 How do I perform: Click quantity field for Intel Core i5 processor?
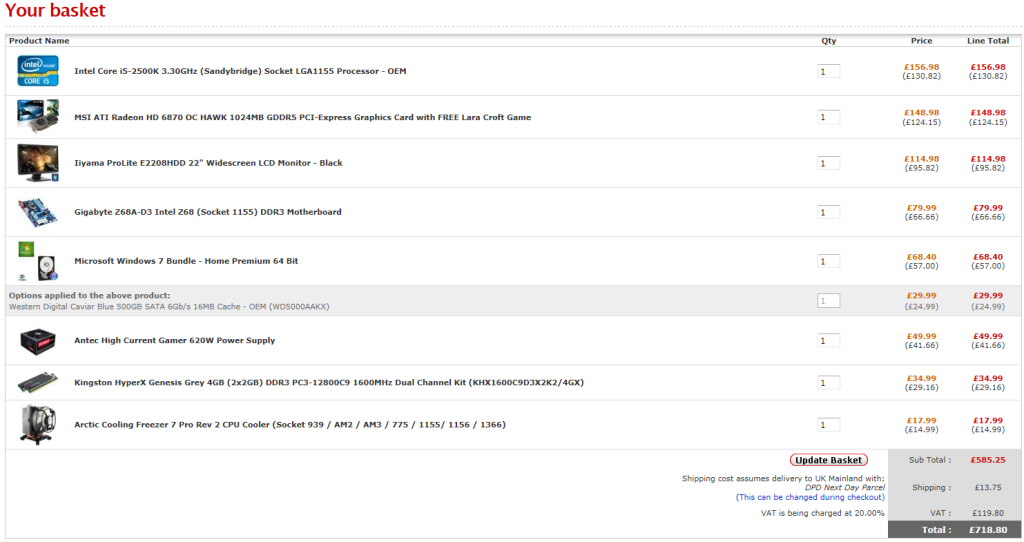click(829, 71)
